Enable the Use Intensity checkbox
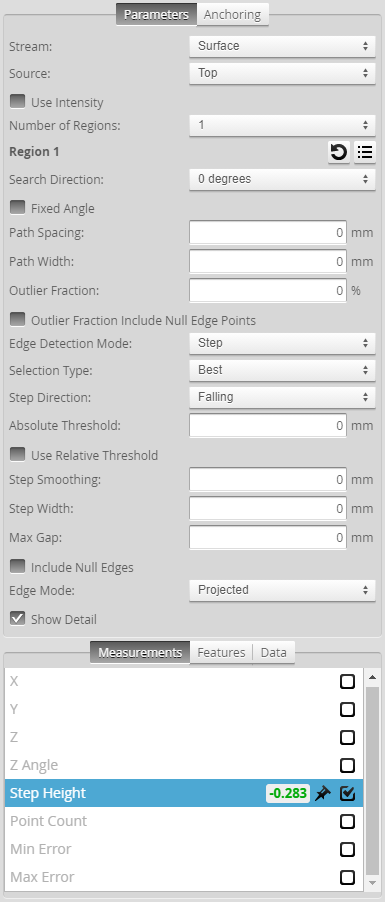385x902 pixels. point(18,102)
